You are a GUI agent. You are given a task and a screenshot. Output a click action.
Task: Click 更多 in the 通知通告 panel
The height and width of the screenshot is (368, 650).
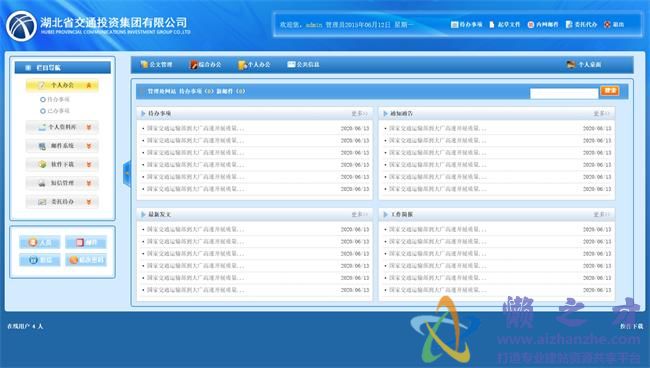601,114
